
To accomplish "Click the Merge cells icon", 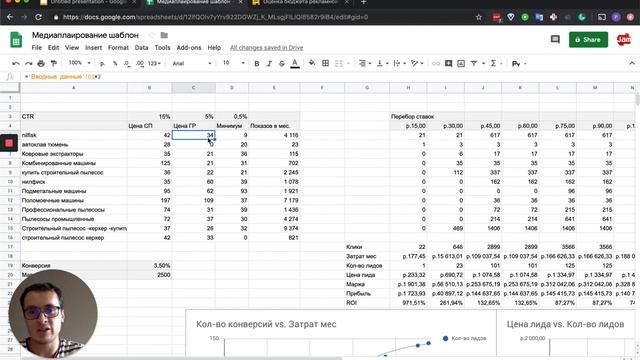I will click(x=339, y=63).
